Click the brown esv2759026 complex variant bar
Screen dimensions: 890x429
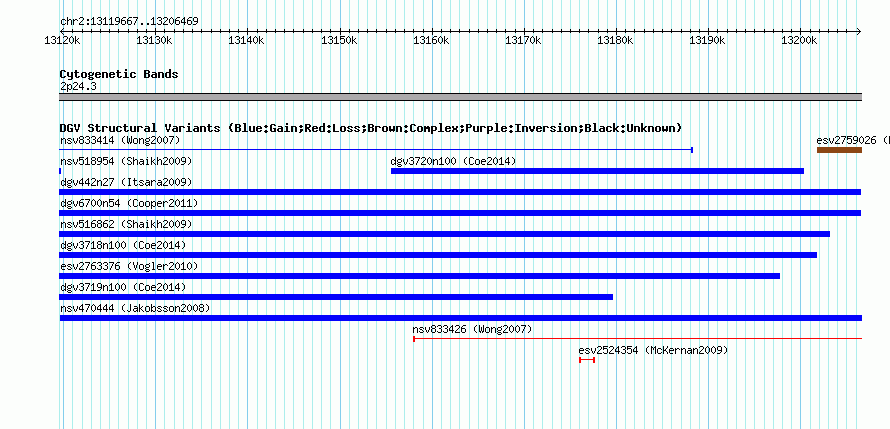[839, 150]
